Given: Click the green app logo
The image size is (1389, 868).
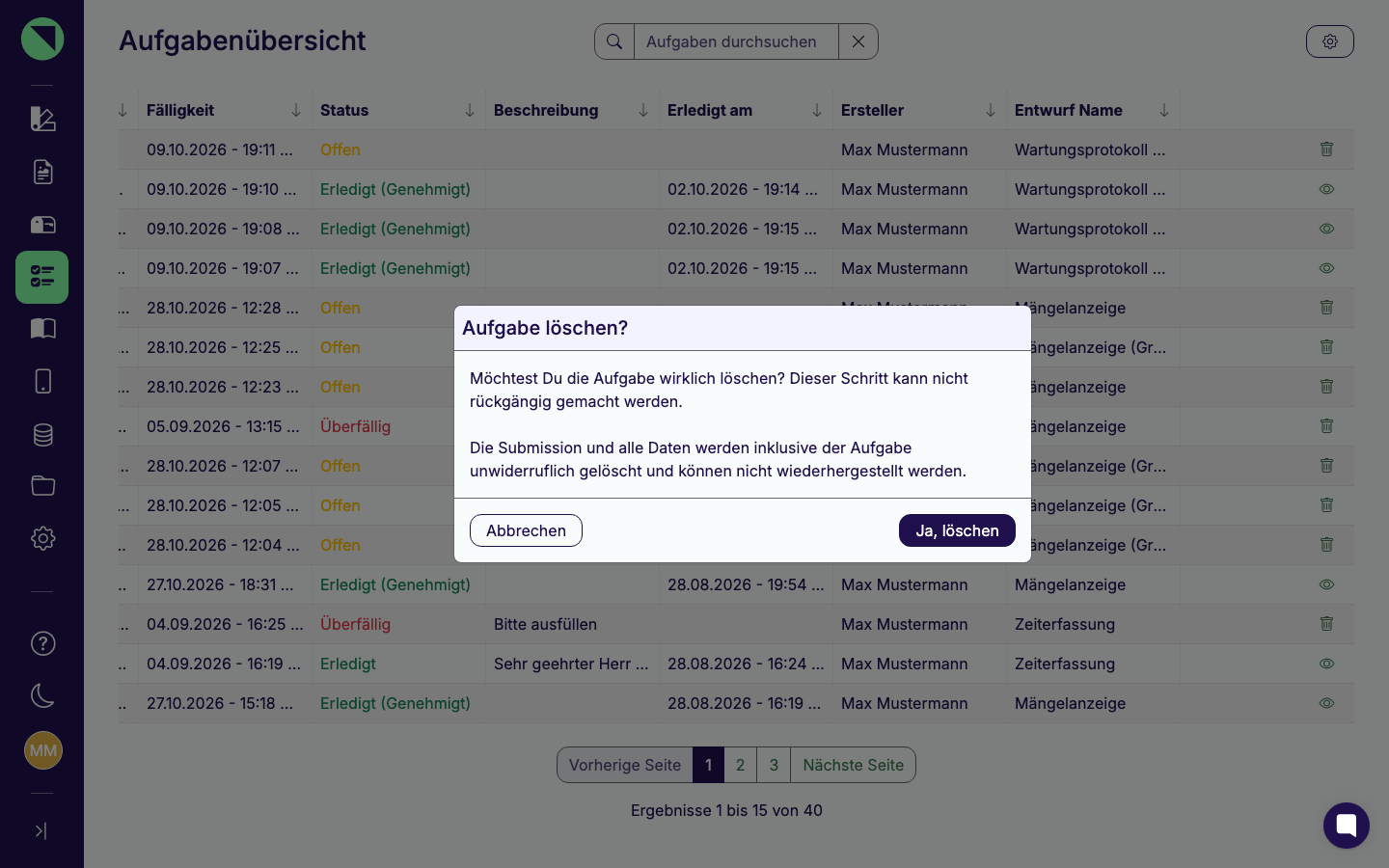Looking at the screenshot, I should point(42,39).
